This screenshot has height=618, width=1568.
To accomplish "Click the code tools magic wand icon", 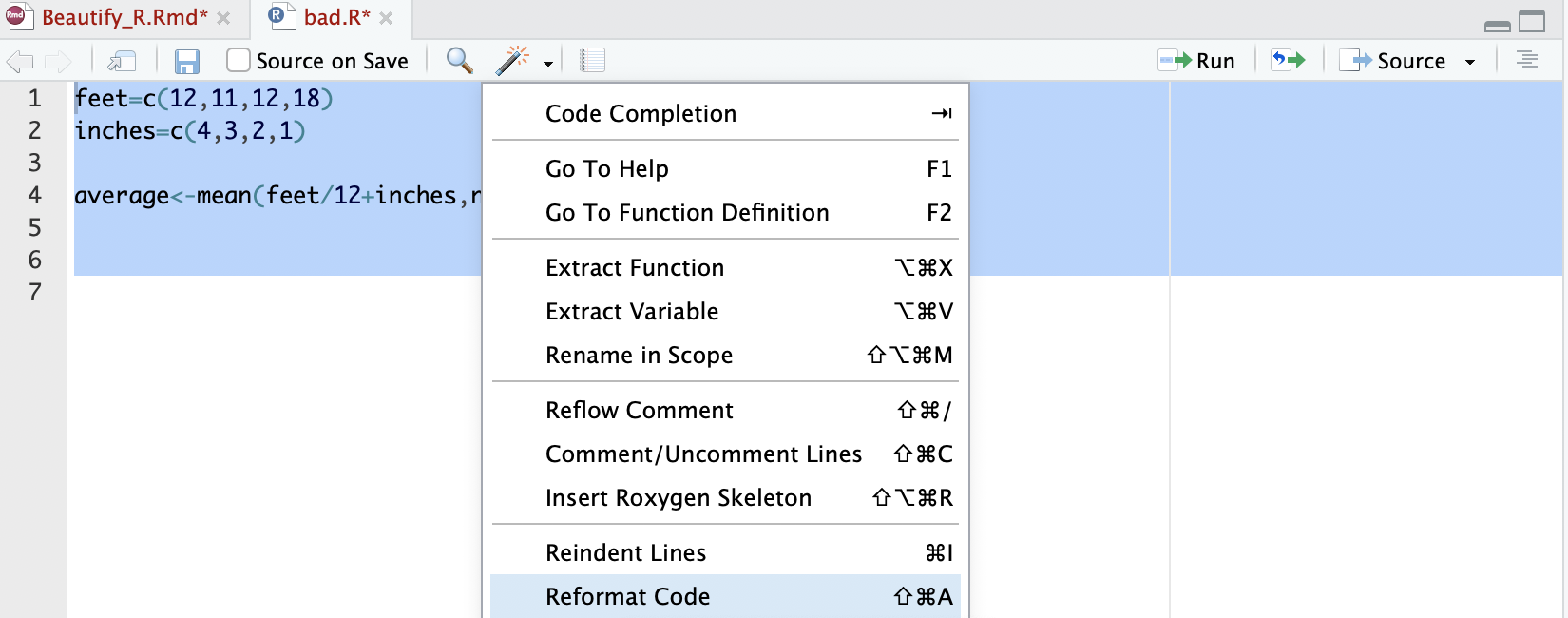I will pyautogui.click(x=511, y=61).
